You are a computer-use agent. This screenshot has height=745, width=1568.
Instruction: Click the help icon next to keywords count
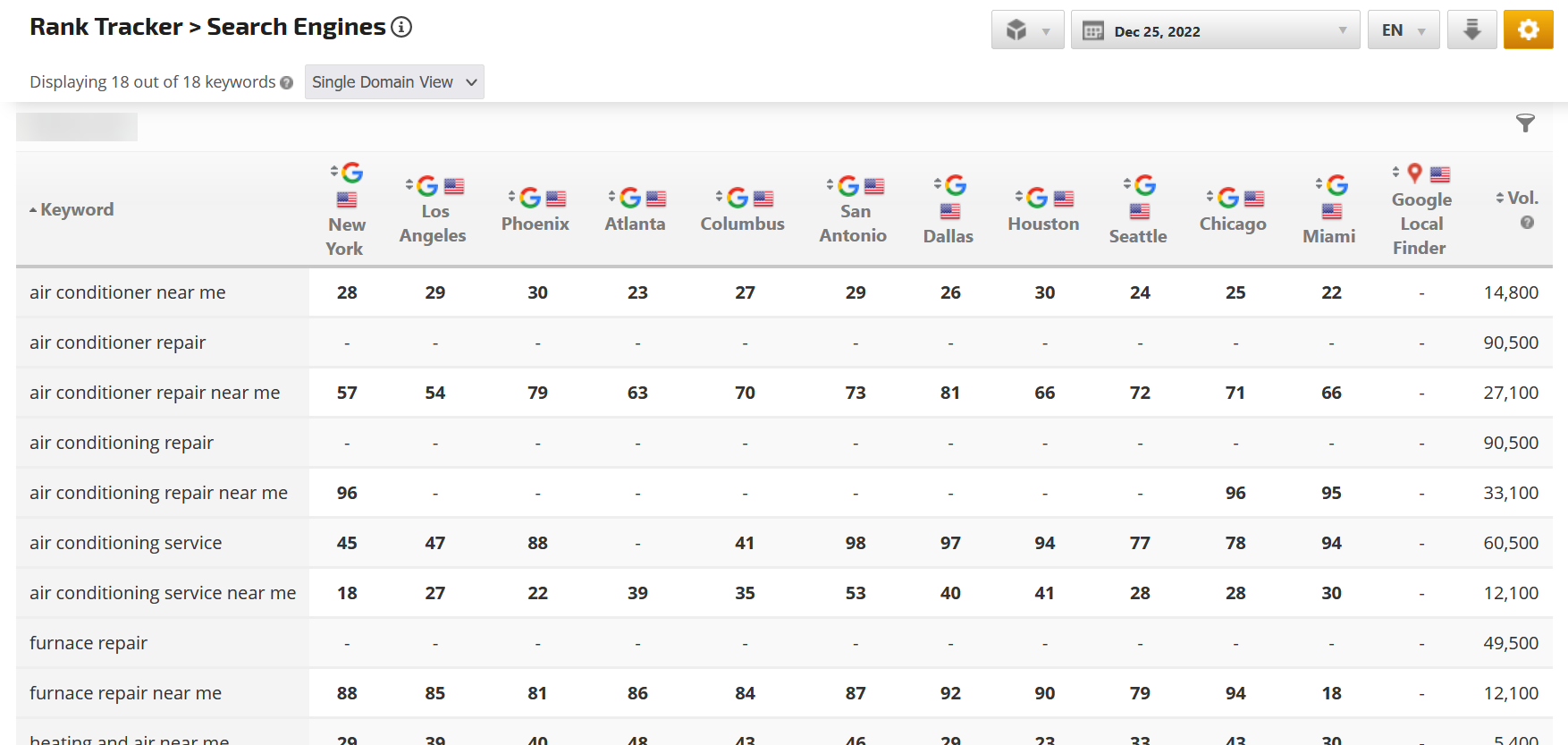pos(286,83)
